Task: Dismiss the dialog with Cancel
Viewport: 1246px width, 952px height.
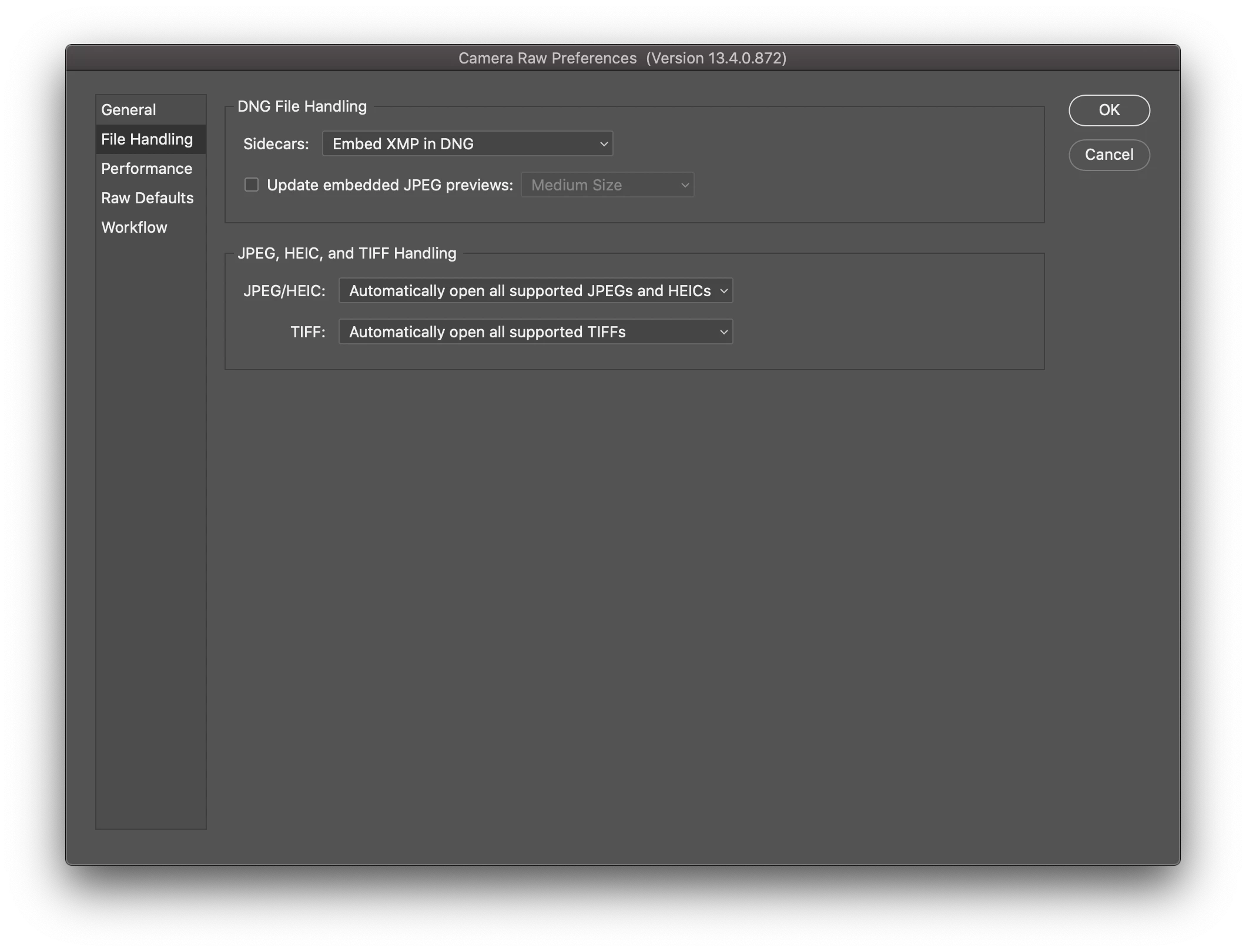Action: click(1108, 155)
